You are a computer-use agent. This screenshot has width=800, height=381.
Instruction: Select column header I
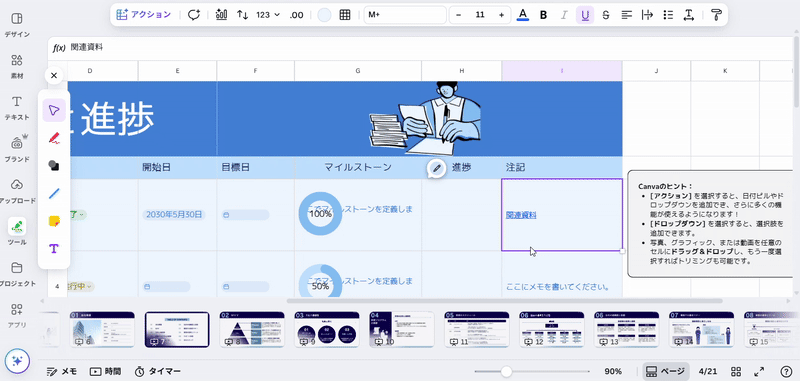click(562, 71)
